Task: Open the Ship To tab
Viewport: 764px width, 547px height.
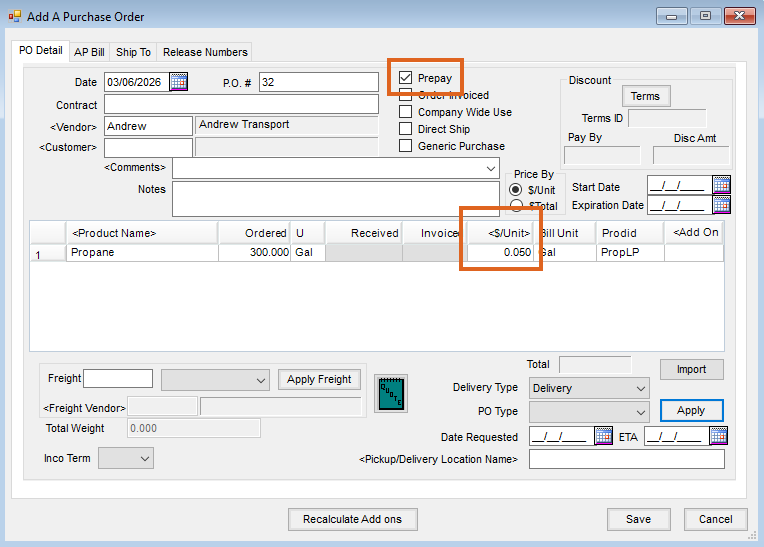Action: pyautogui.click(x=133, y=52)
